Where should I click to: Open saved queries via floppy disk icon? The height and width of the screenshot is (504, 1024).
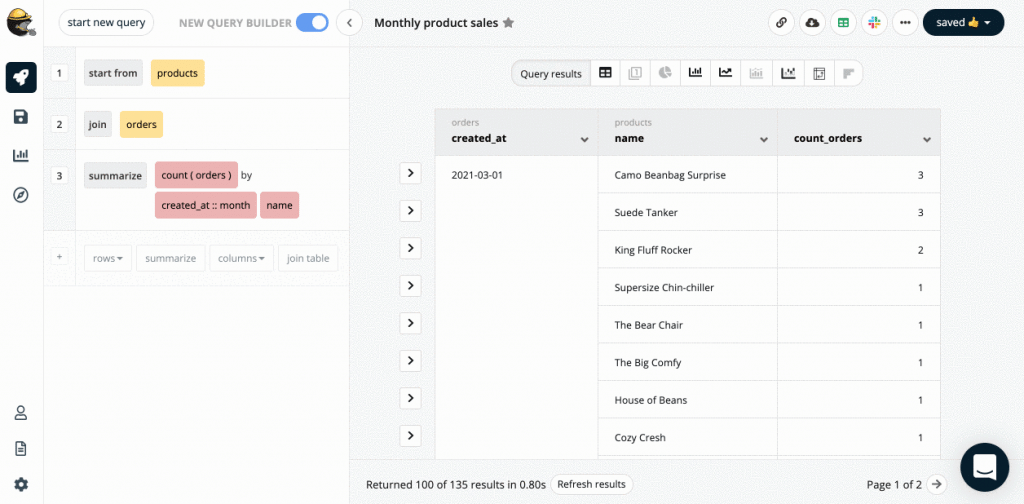coord(21,117)
